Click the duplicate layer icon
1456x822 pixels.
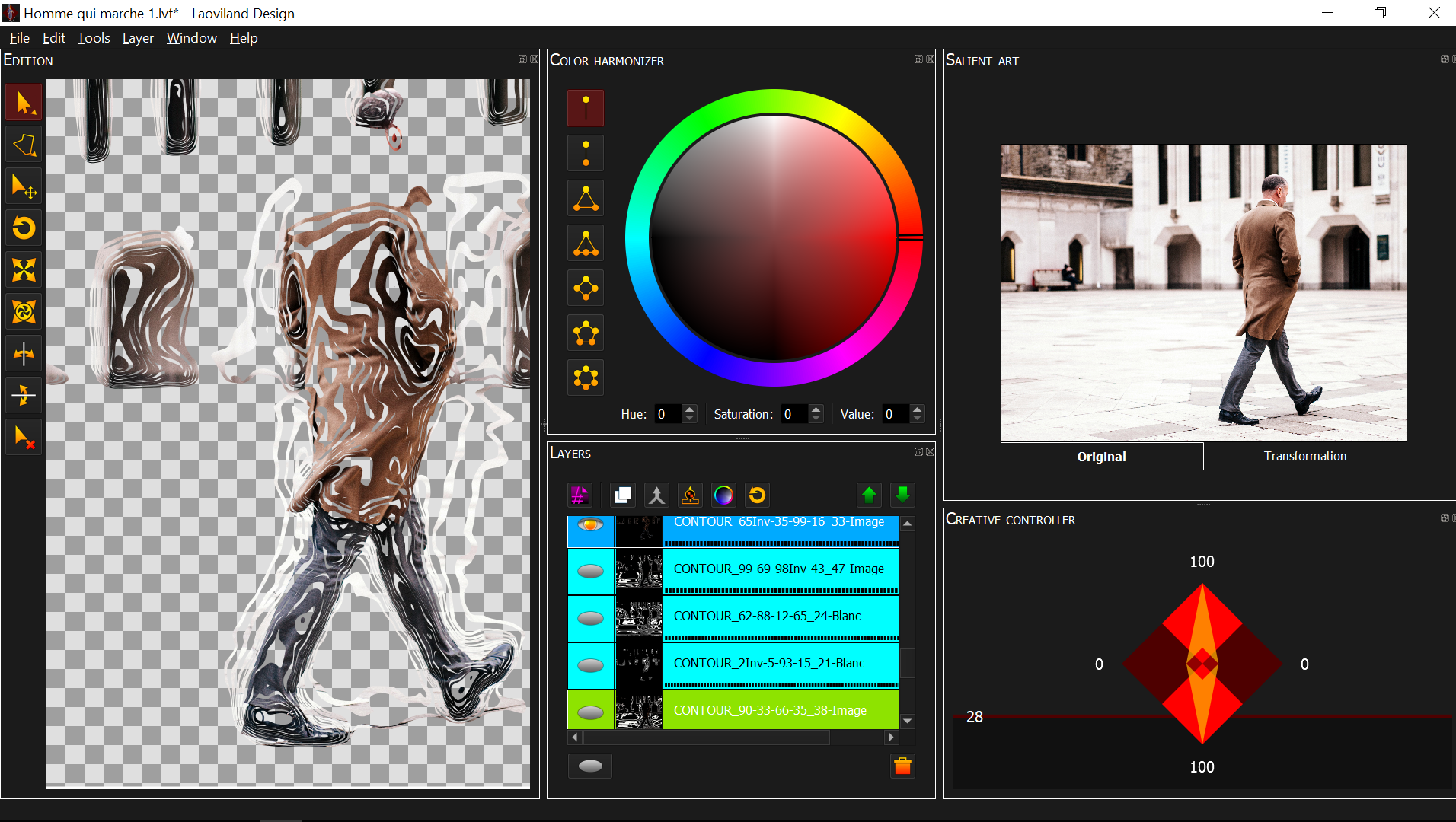click(x=623, y=495)
